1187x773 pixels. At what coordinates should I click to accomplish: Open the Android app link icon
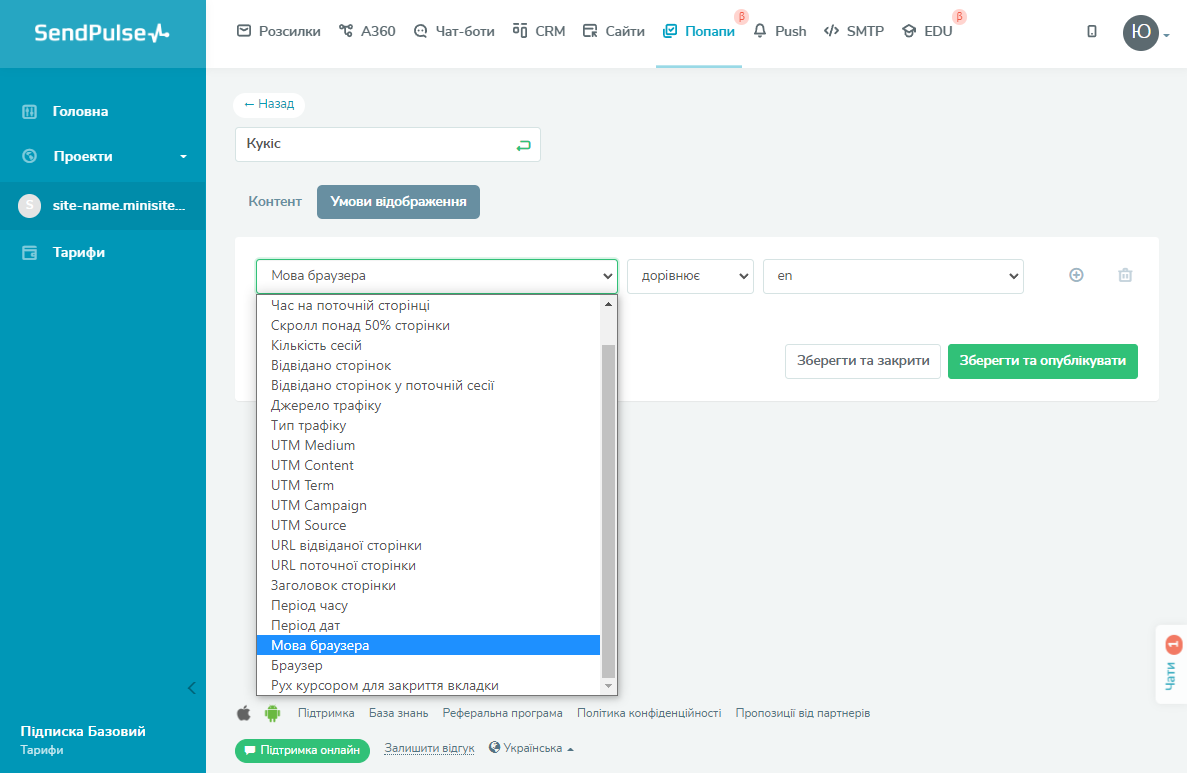(x=272, y=712)
